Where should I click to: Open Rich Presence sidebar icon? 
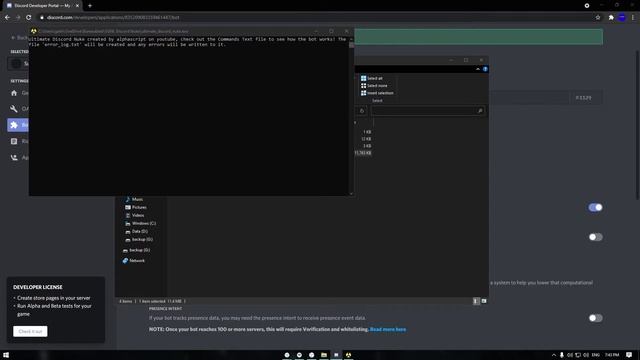point(14,141)
